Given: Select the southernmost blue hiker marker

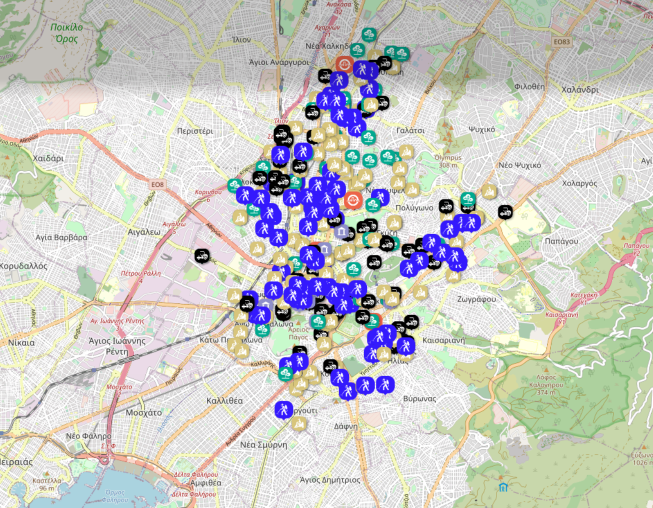Looking at the screenshot, I should 284,409.
